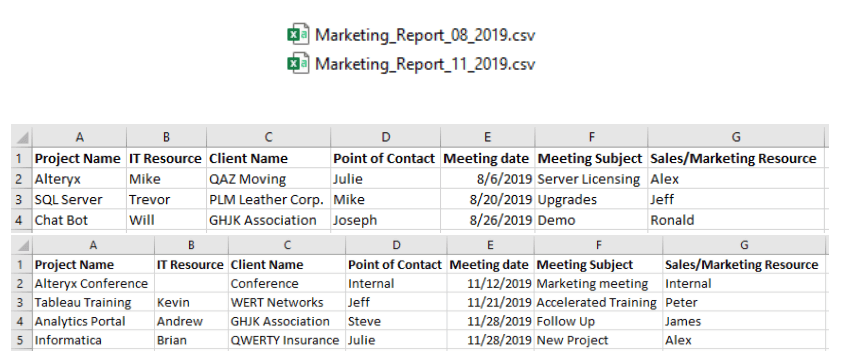This screenshot has height=364, width=846.
Task: Select the Alteryx Conference cell
Action: [93, 284]
